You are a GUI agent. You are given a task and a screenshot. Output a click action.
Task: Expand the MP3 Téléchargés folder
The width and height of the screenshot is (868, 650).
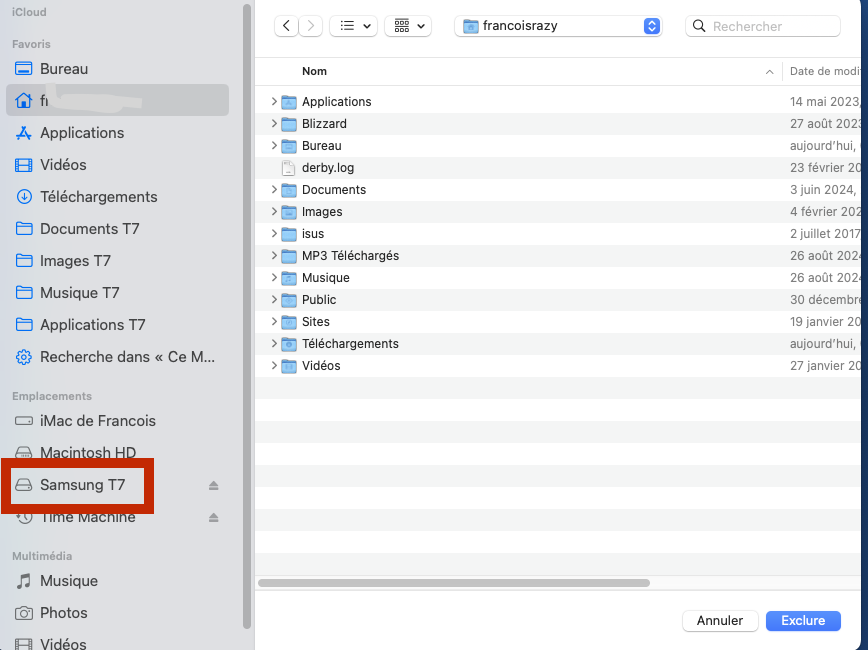tap(274, 256)
